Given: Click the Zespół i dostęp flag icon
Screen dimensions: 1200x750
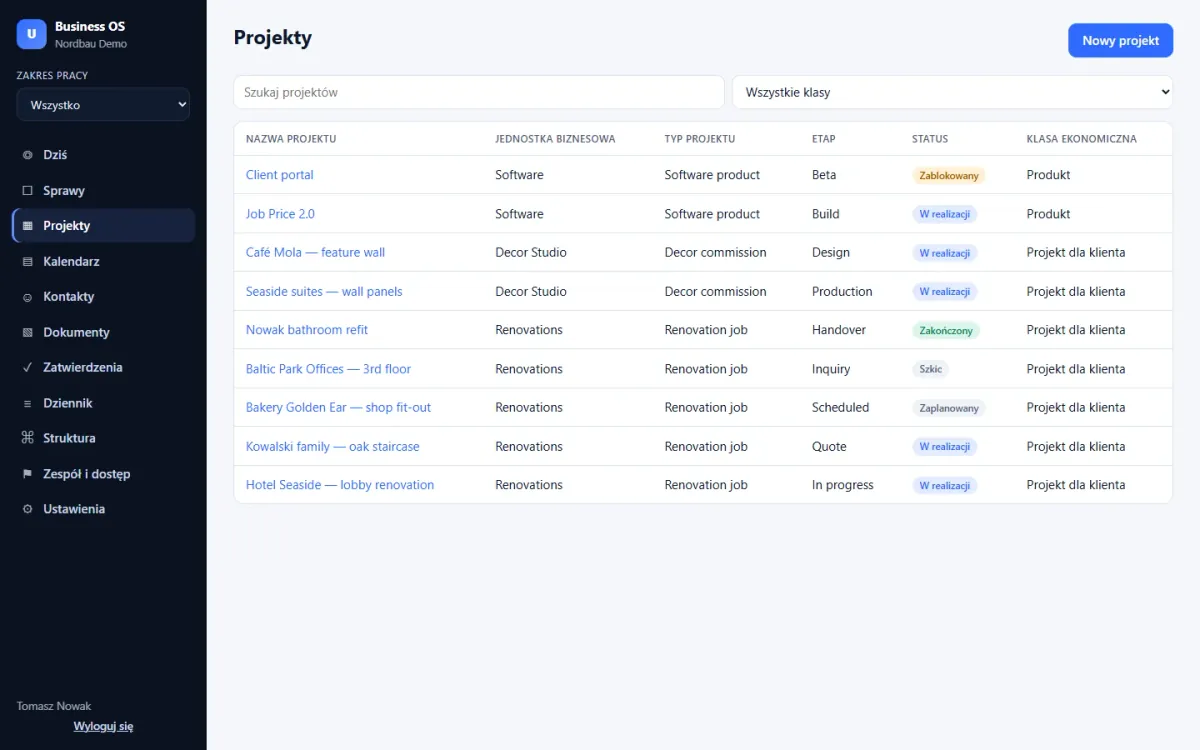Looking at the screenshot, I should coord(27,474).
